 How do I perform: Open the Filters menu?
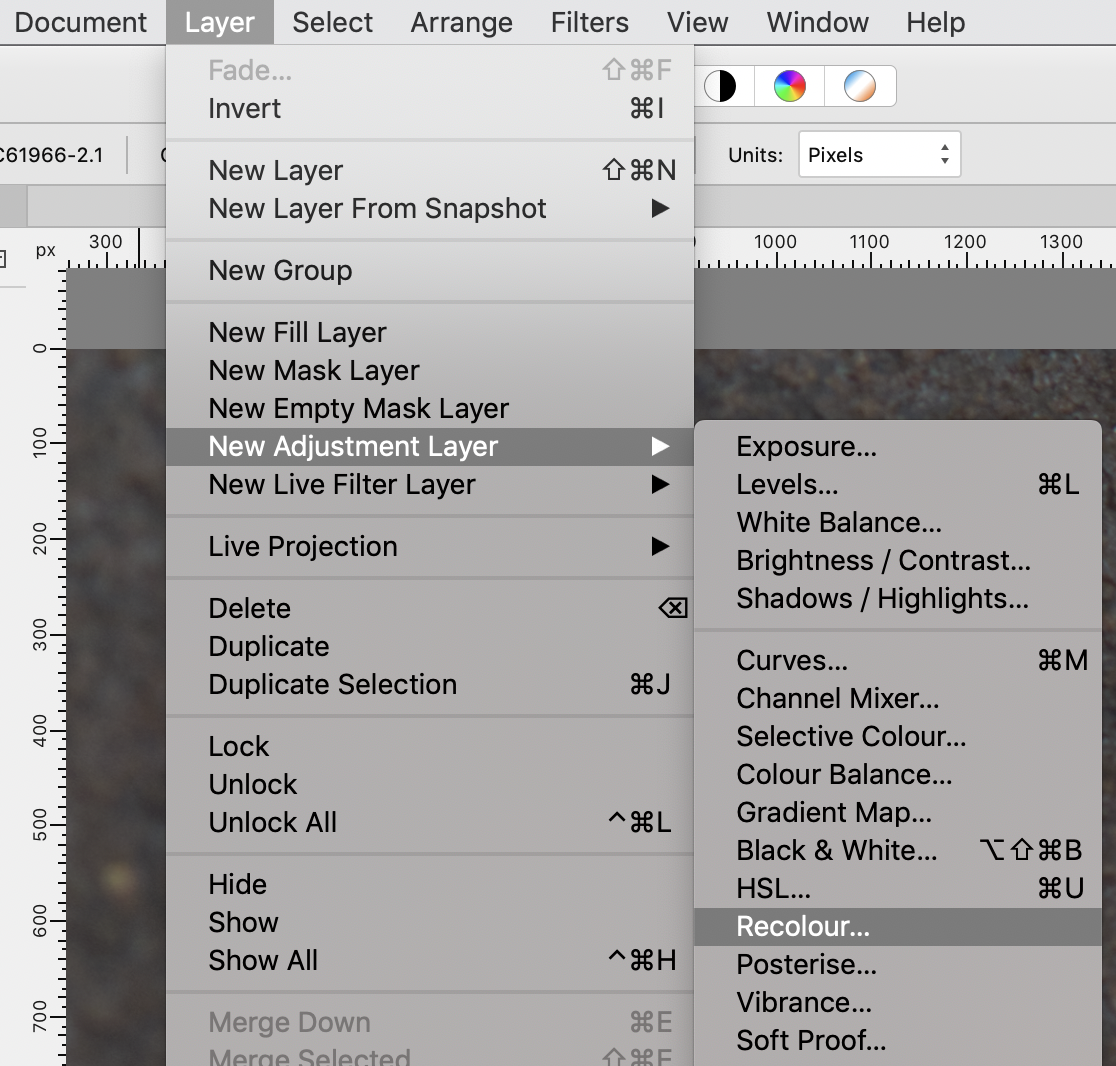click(588, 22)
